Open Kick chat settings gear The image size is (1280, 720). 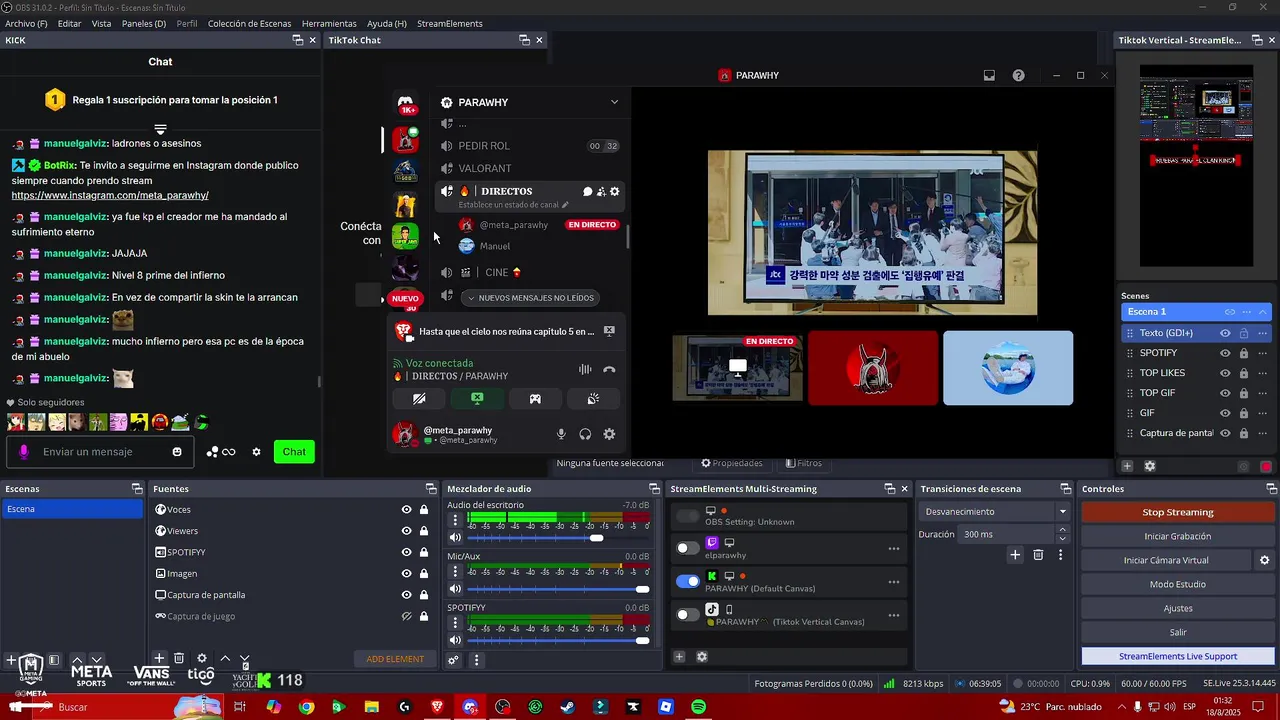point(256,452)
